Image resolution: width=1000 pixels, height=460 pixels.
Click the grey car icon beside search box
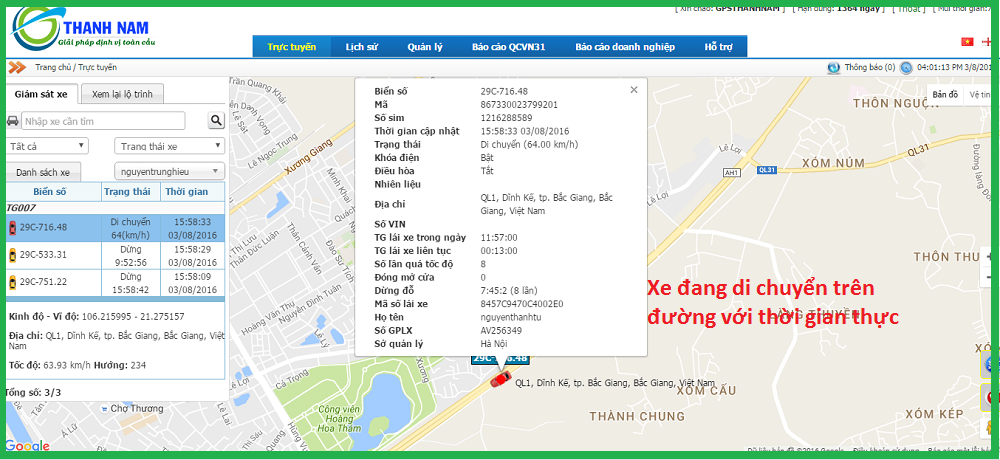[x=13, y=121]
